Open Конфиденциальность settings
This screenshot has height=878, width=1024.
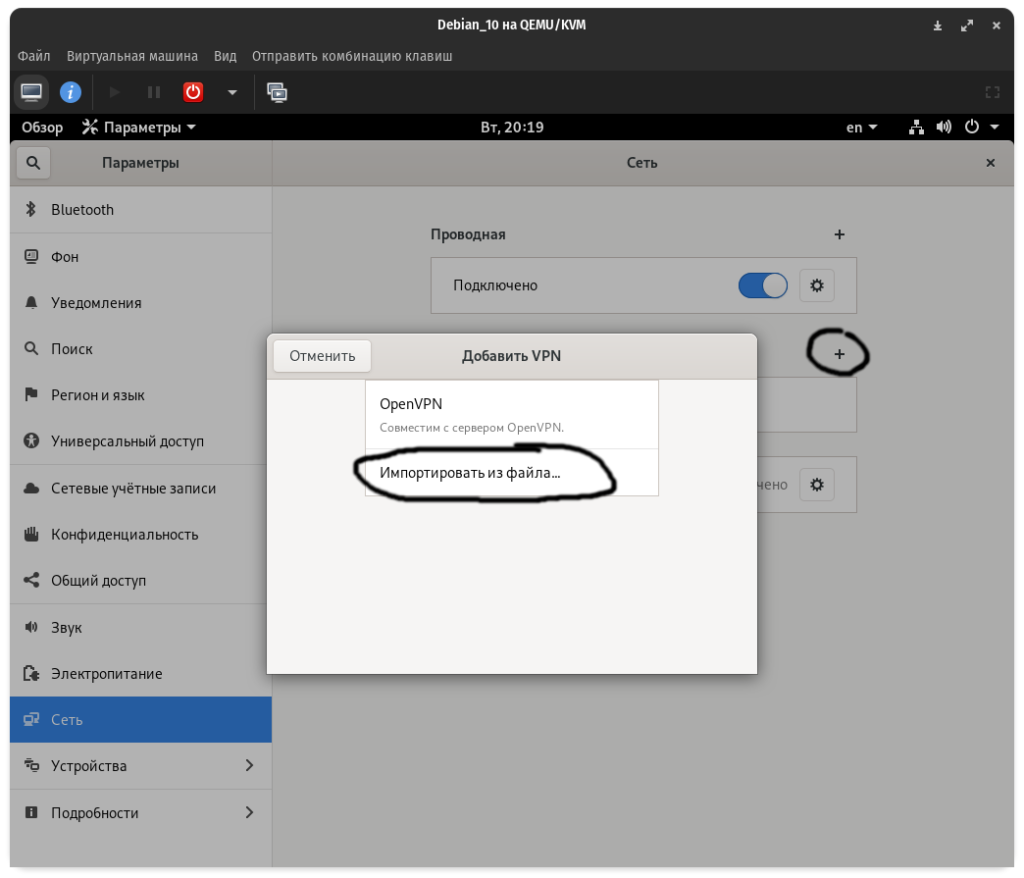[x=141, y=534]
